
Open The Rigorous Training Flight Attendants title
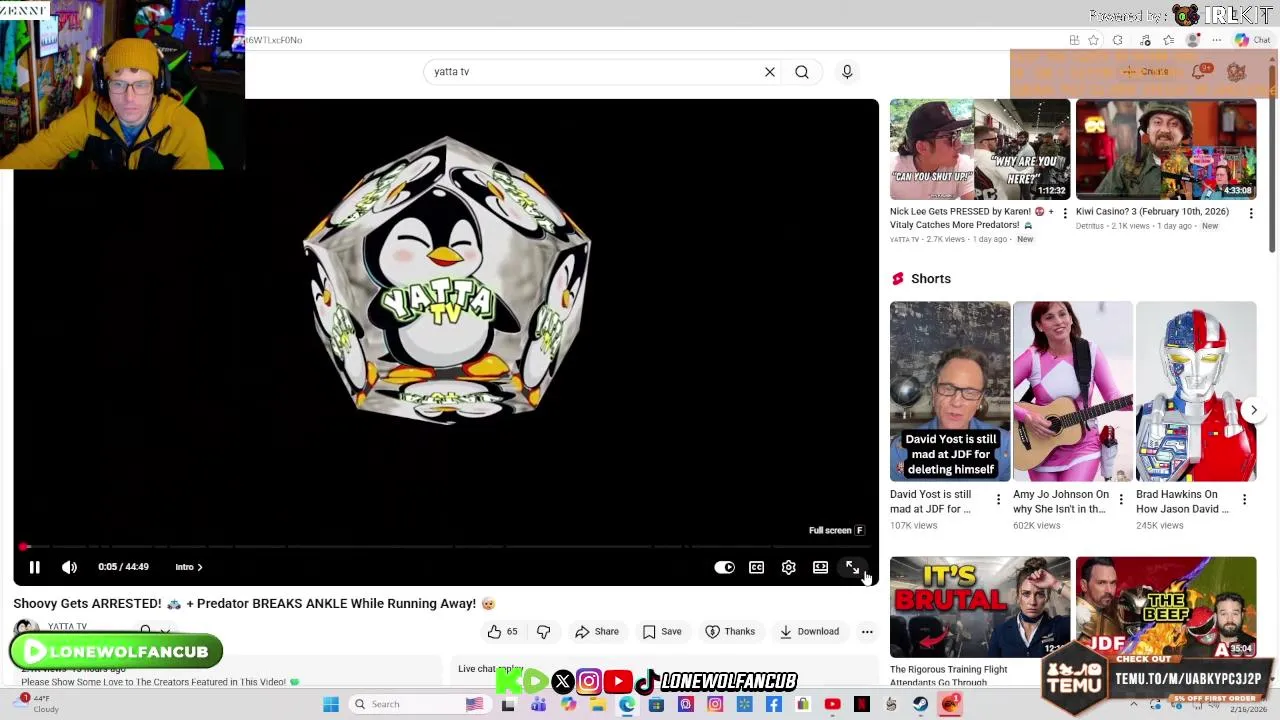point(949,676)
